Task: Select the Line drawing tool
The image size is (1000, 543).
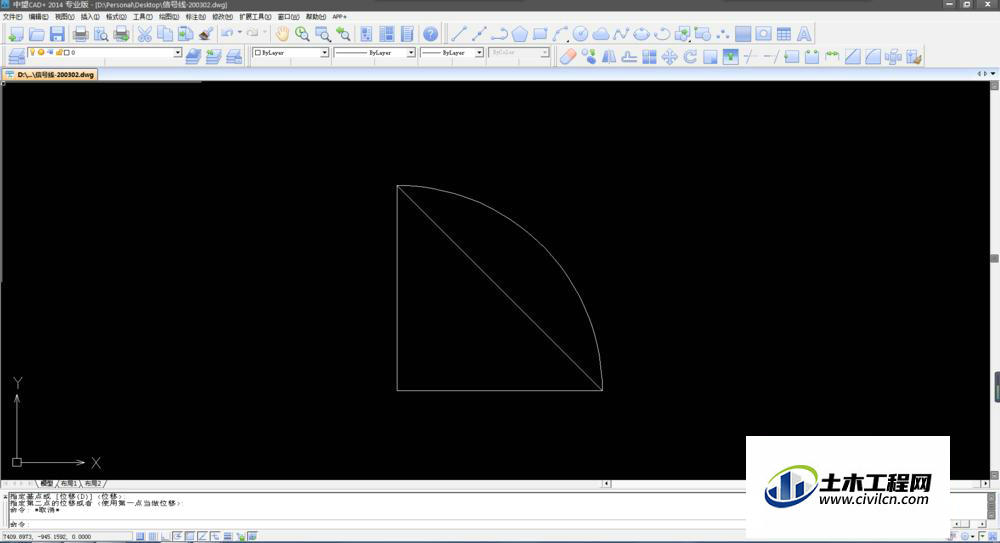Action: pos(459,34)
